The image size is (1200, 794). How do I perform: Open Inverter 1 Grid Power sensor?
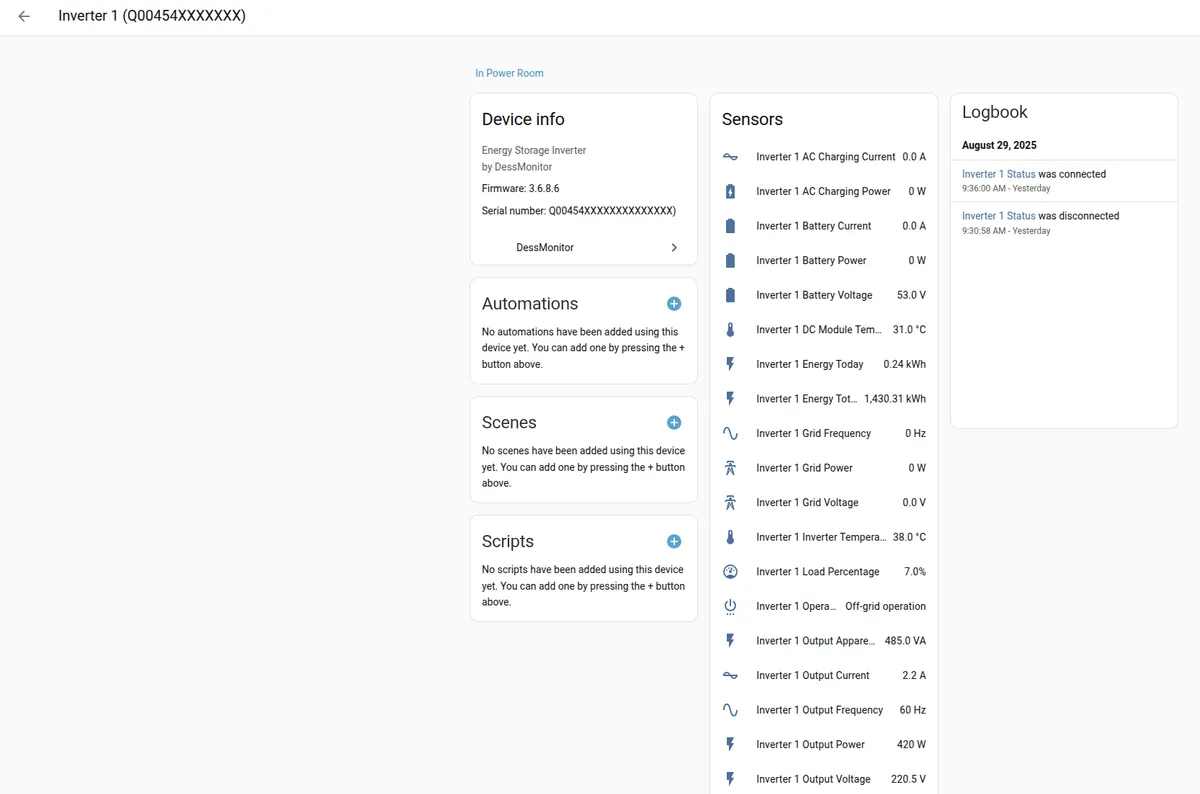point(824,468)
